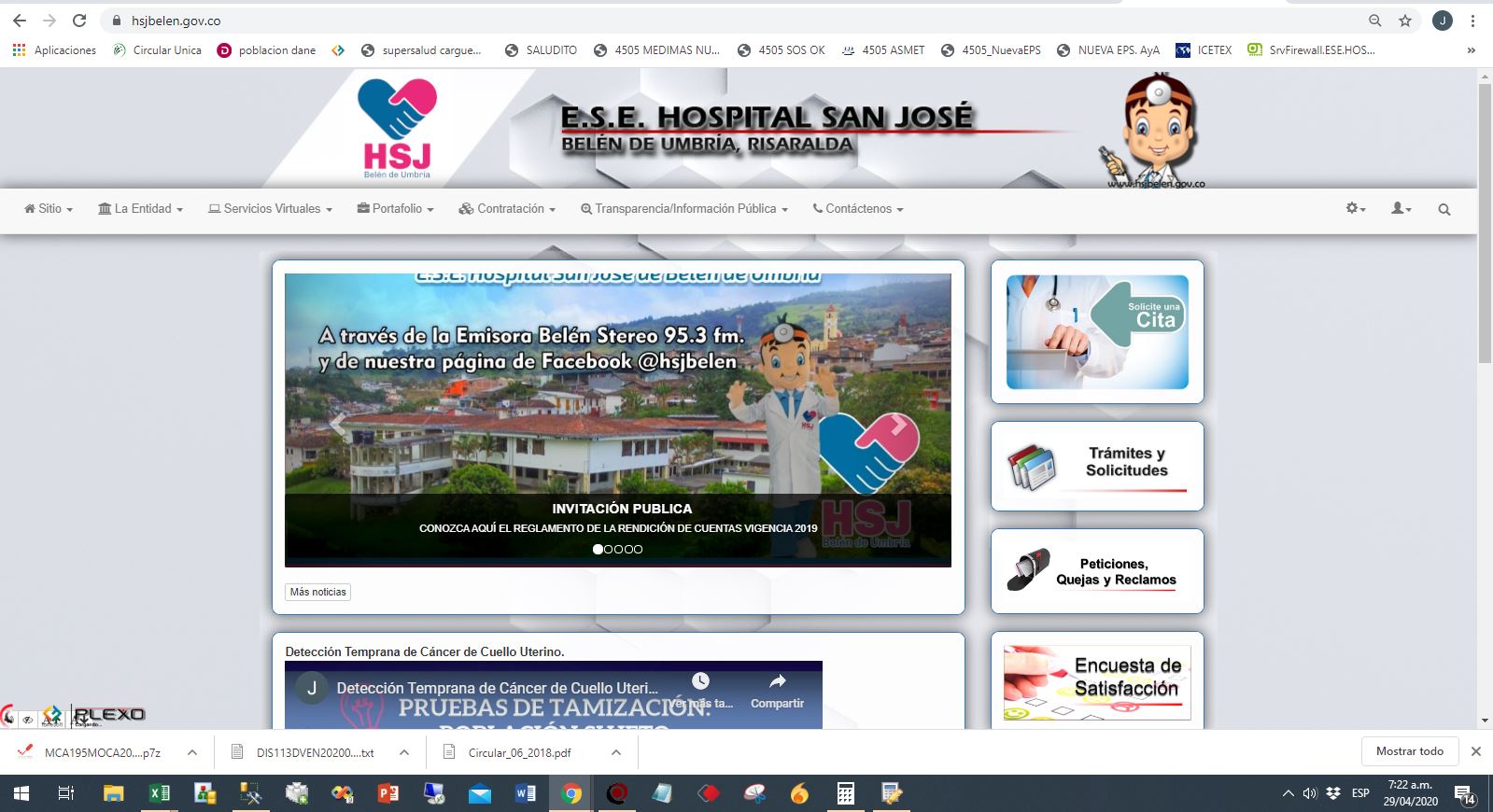Bookmark this page with the star icon
Viewport: 1493px width, 812px height.
tap(1404, 21)
